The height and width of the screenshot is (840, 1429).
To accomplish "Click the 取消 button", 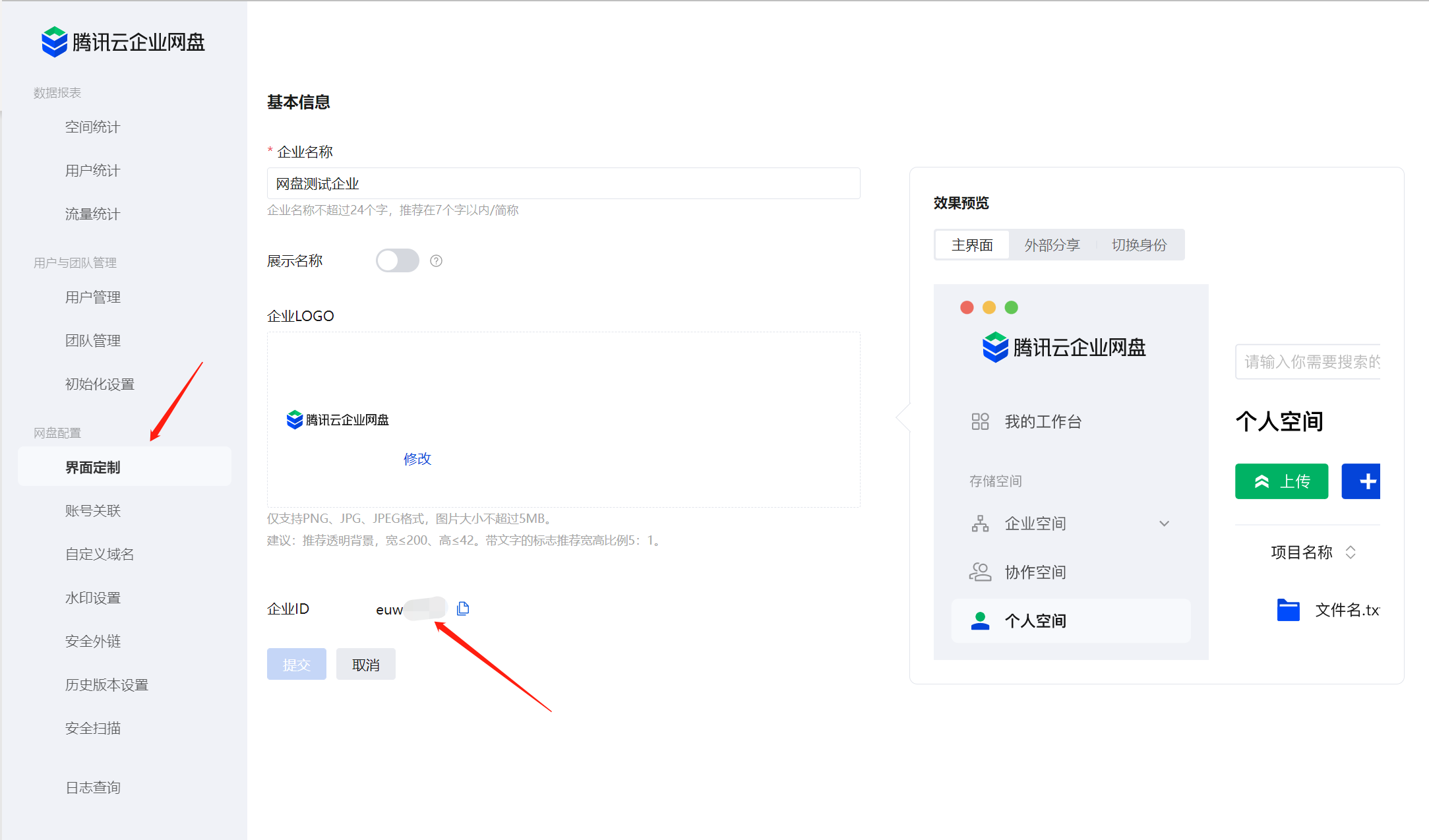I will pos(366,664).
